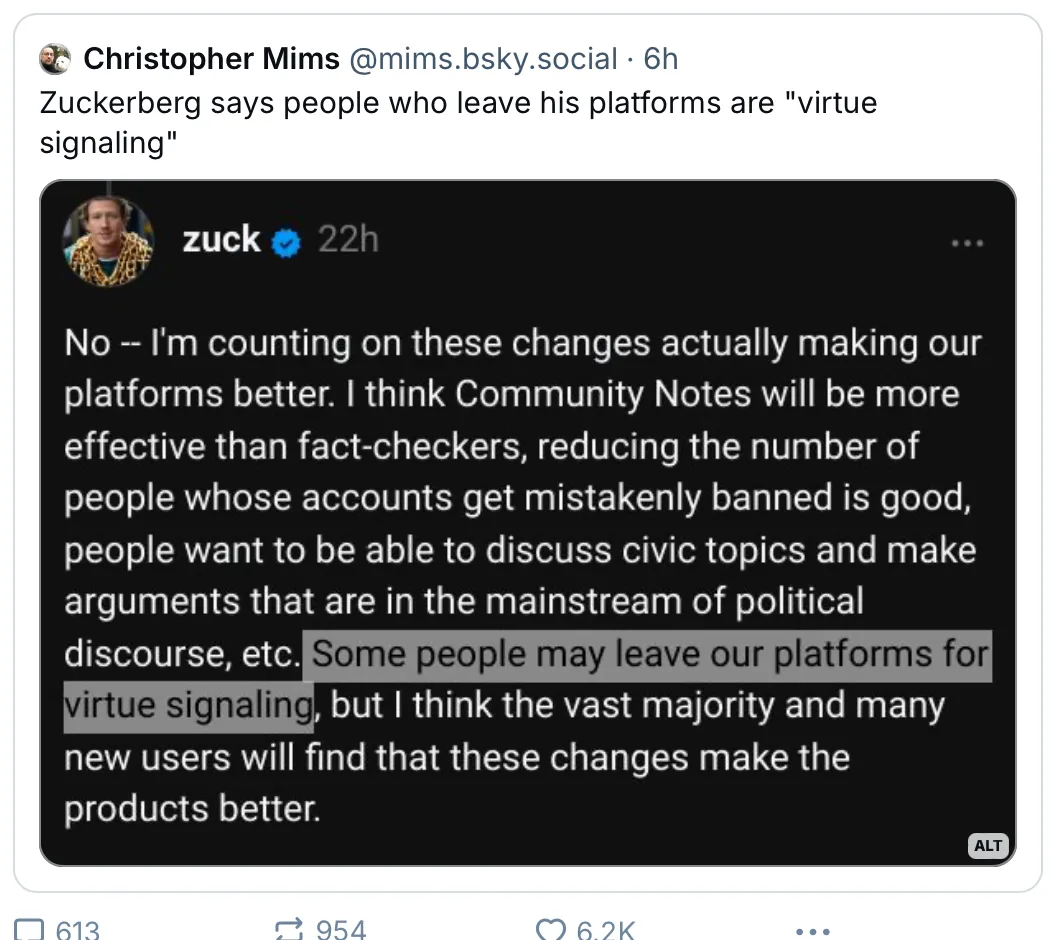Click the 954 repost count
Viewport: 1064px width, 940px height.
click(x=341, y=930)
